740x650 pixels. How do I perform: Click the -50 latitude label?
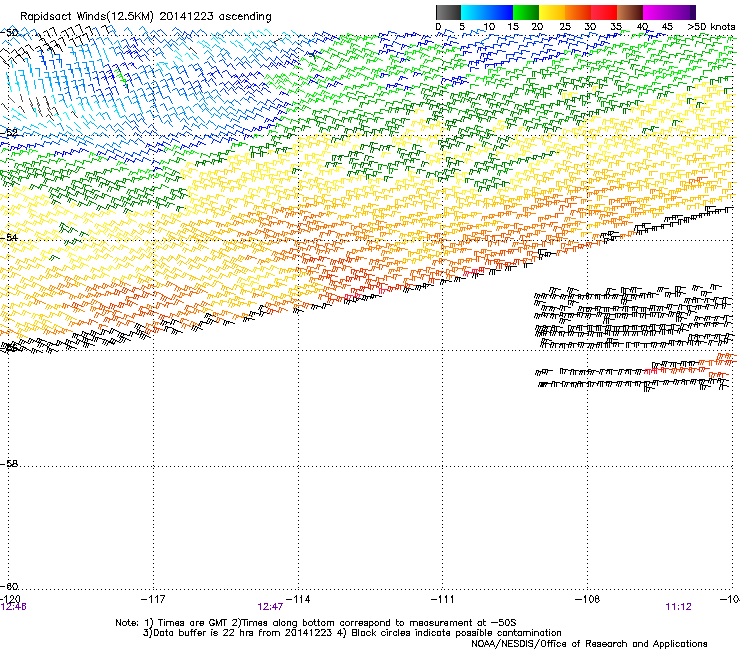9,33
